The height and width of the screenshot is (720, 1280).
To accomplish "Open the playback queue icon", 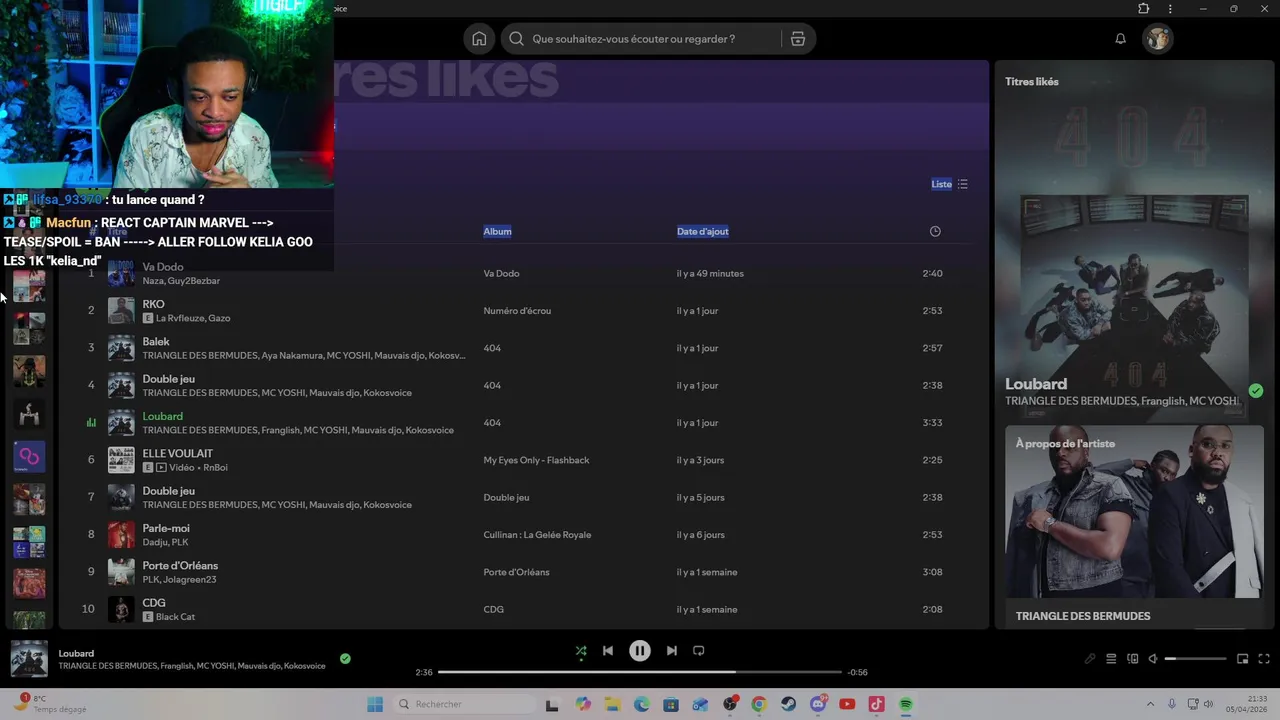I will (1111, 659).
